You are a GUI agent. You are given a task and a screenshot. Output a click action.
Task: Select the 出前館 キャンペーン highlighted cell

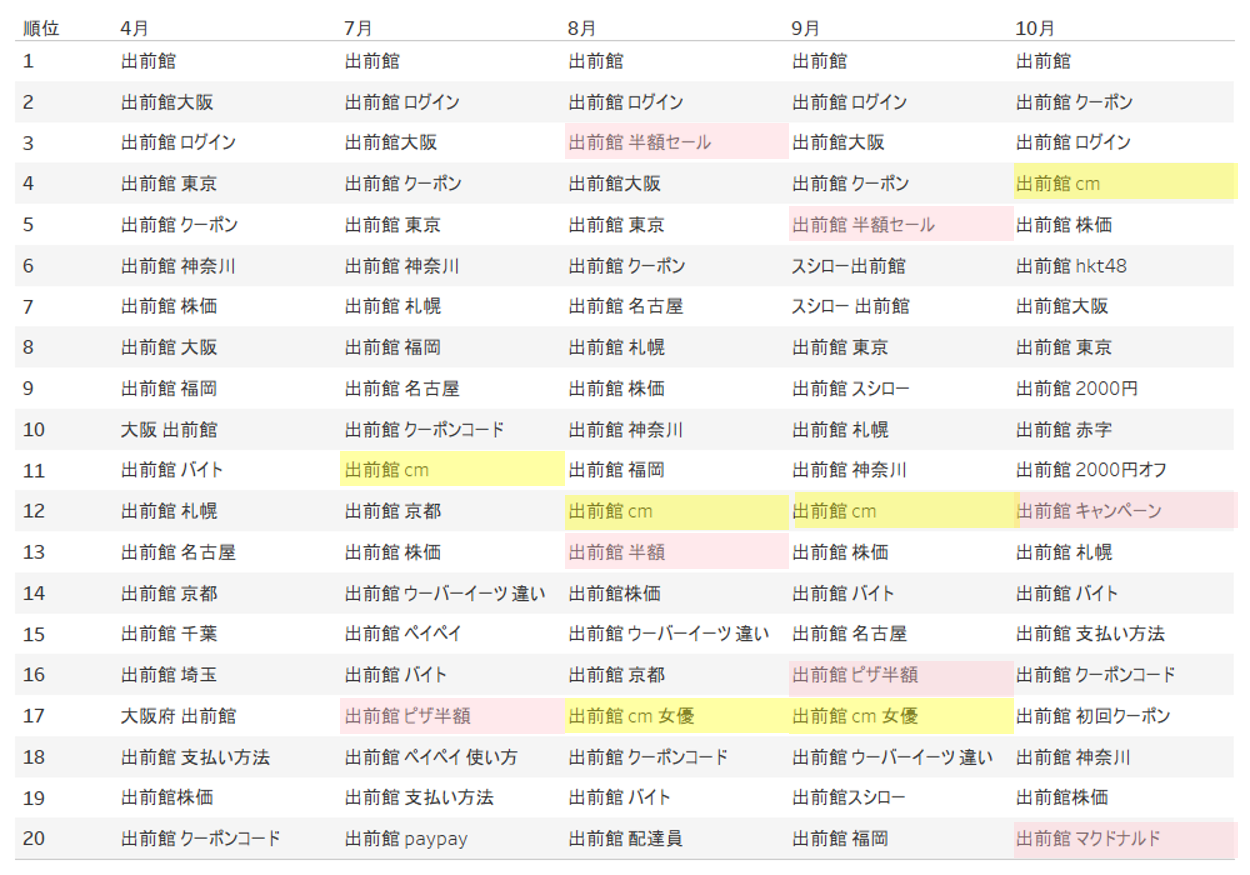pos(1126,511)
